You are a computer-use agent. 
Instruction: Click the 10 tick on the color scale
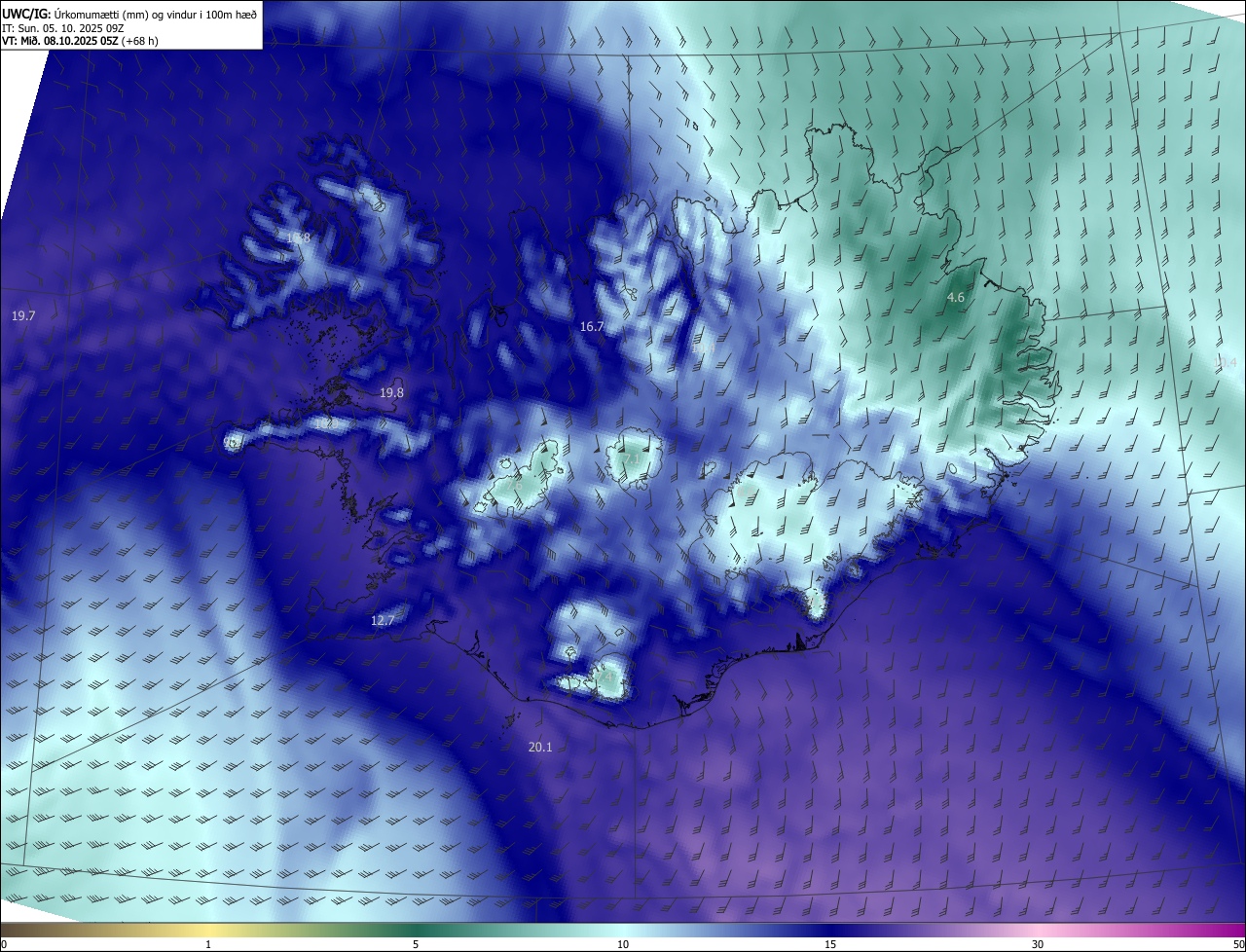pyautogui.click(x=623, y=944)
